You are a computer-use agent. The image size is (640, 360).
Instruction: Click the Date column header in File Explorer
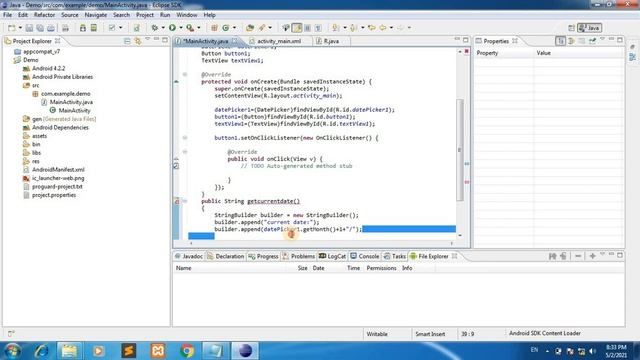318,268
